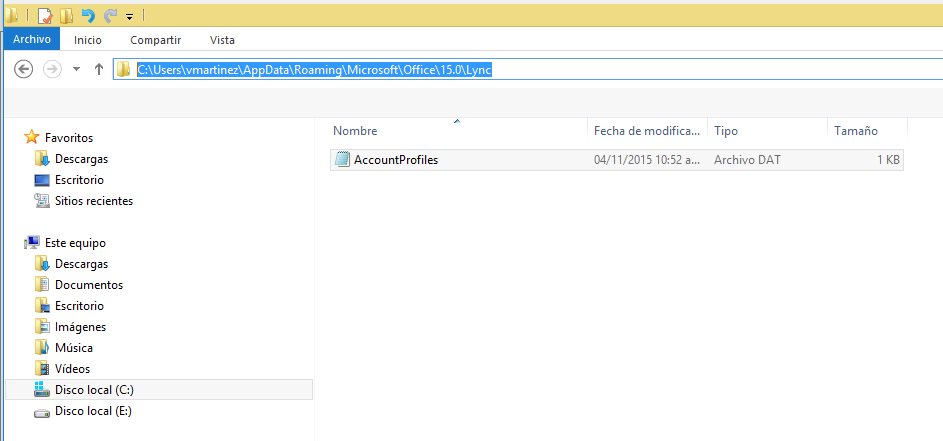
Task: Click the Documentos folder icon
Action: (x=42, y=285)
